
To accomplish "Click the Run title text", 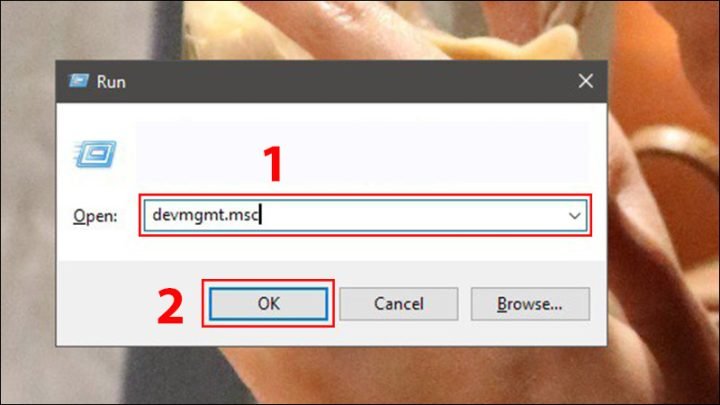I will 111,82.
